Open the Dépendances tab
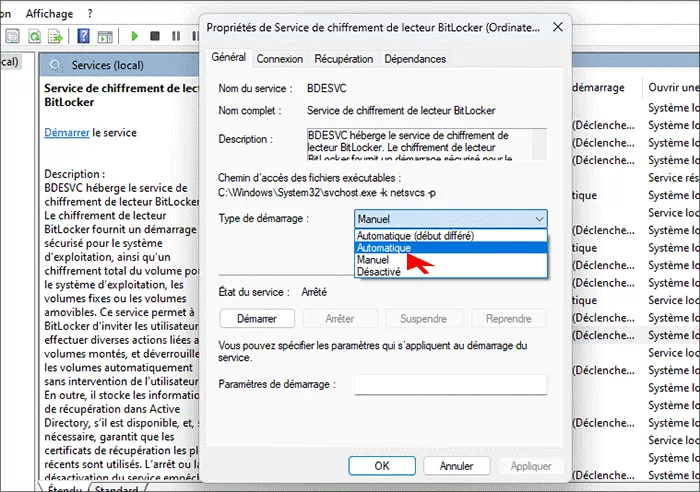Image resolution: width=700 pixels, height=492 pixels. [x=415, y=59]
